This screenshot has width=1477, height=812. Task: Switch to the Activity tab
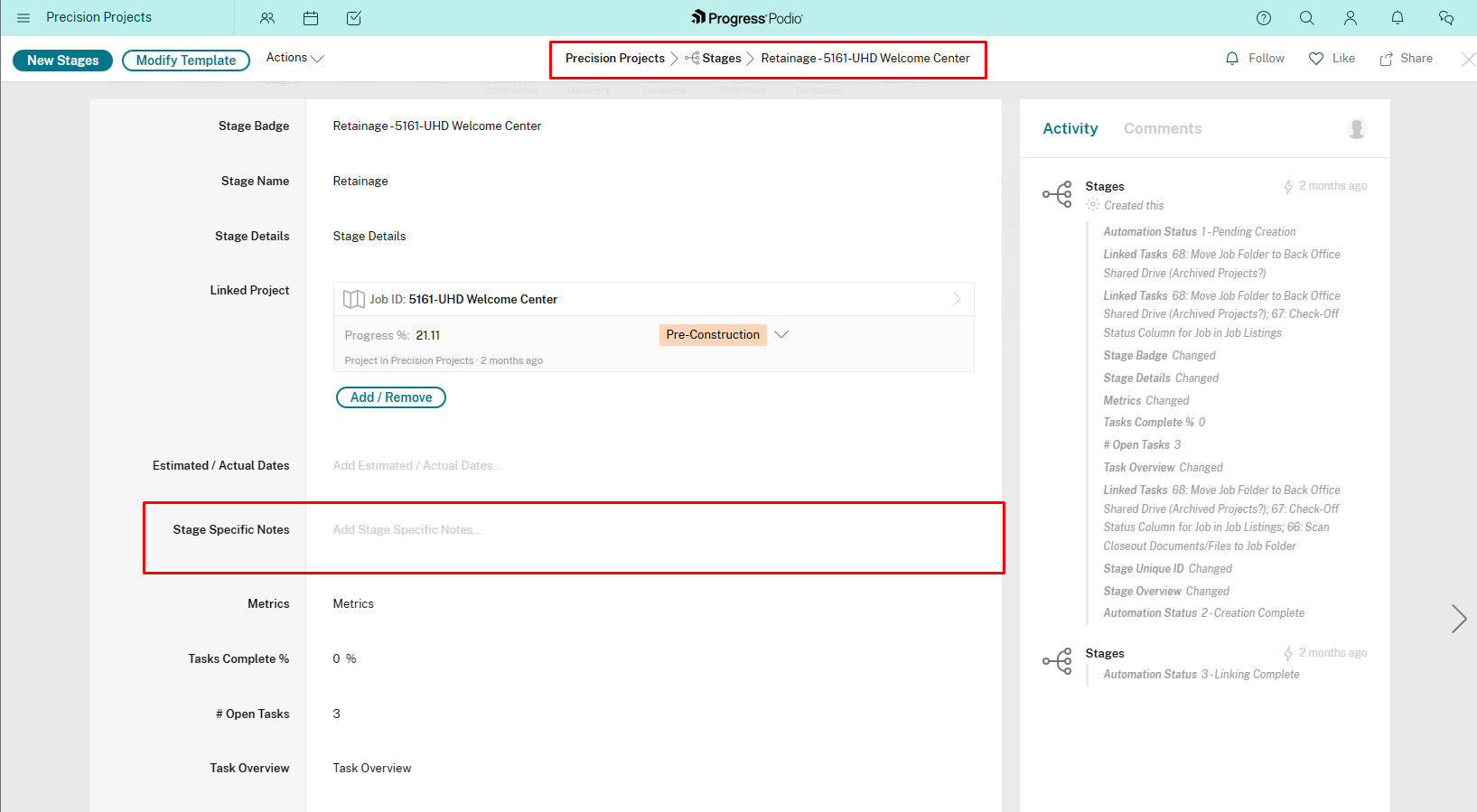[x=1070, y=129]
